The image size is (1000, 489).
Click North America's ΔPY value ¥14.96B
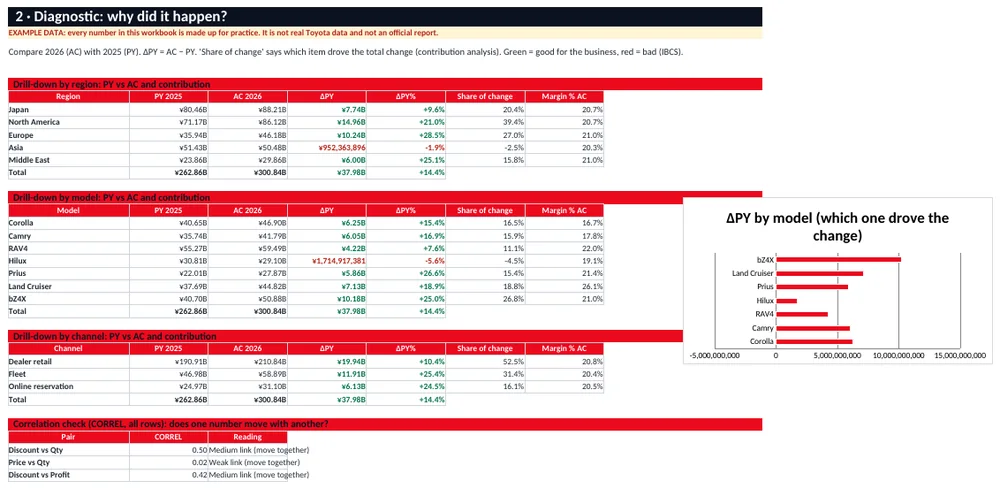[x=327, y=122]
